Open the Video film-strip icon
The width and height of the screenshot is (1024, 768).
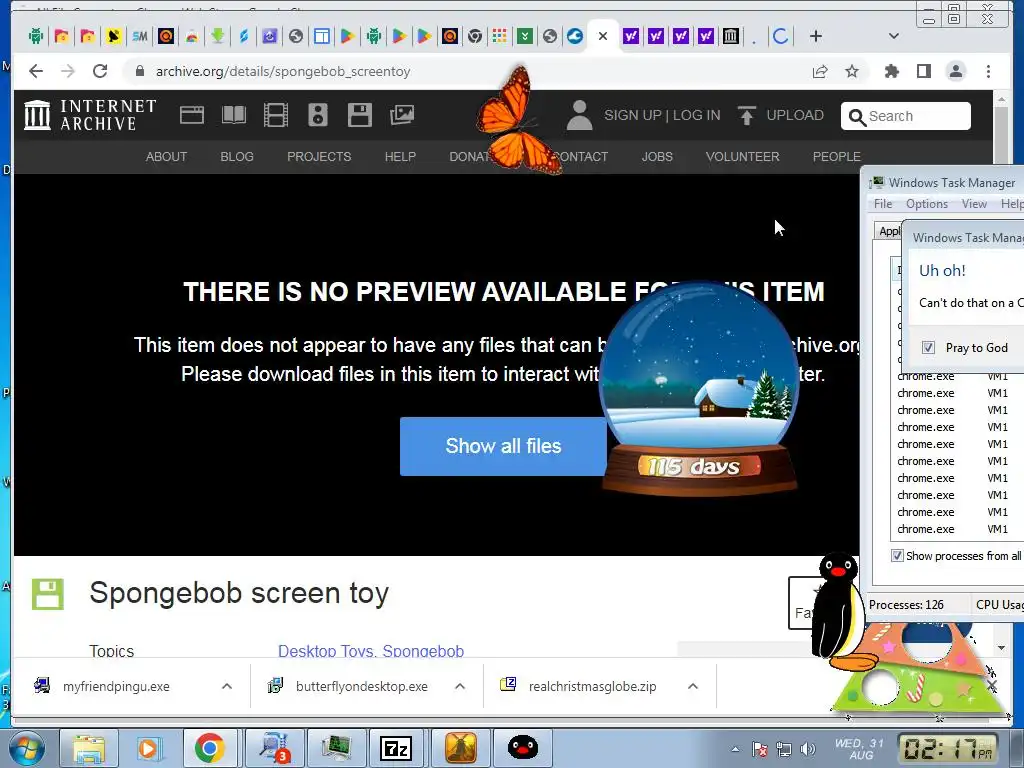click(x=276, y=115)
